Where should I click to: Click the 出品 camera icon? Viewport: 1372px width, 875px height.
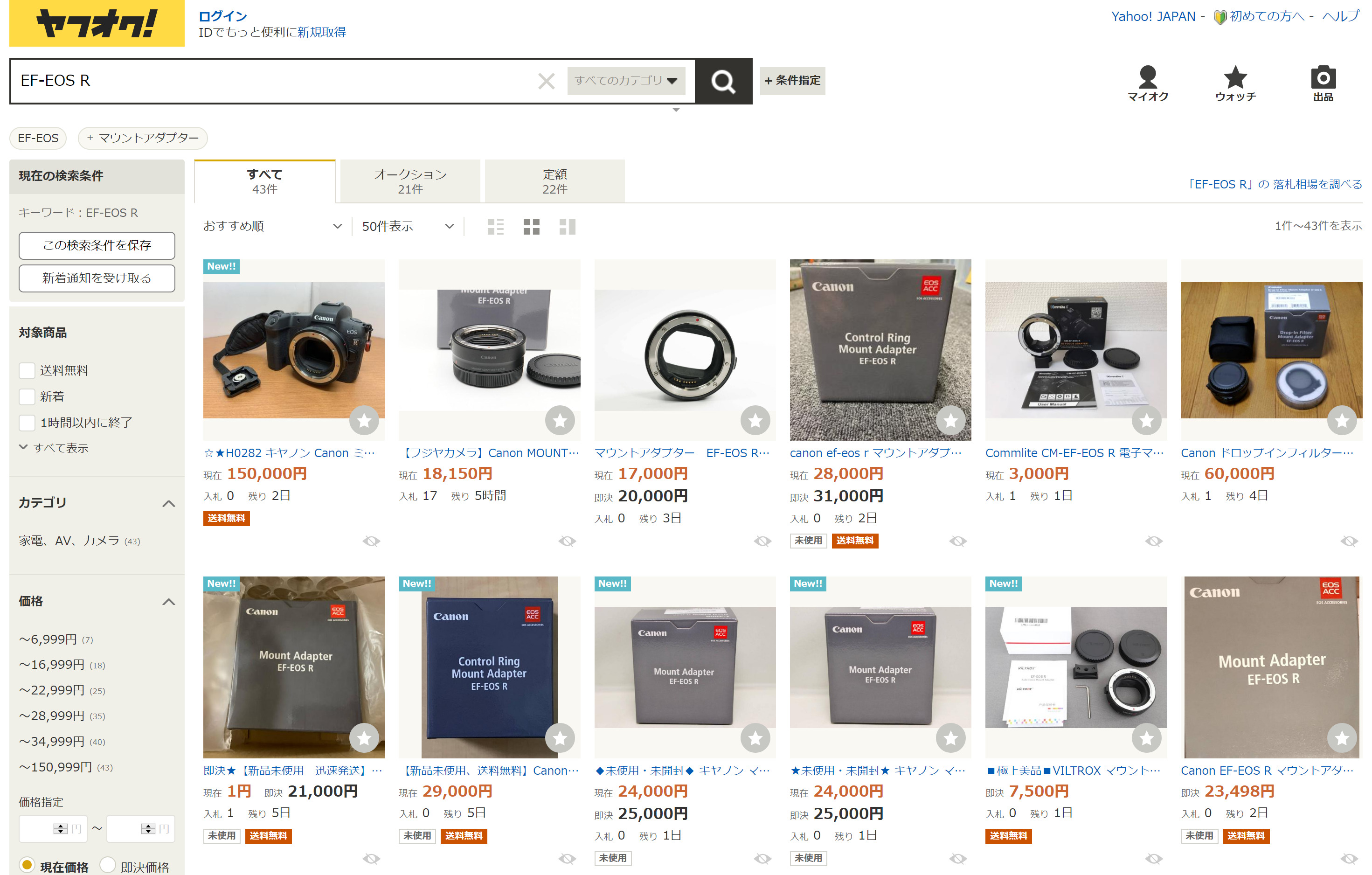(1323, 83)
